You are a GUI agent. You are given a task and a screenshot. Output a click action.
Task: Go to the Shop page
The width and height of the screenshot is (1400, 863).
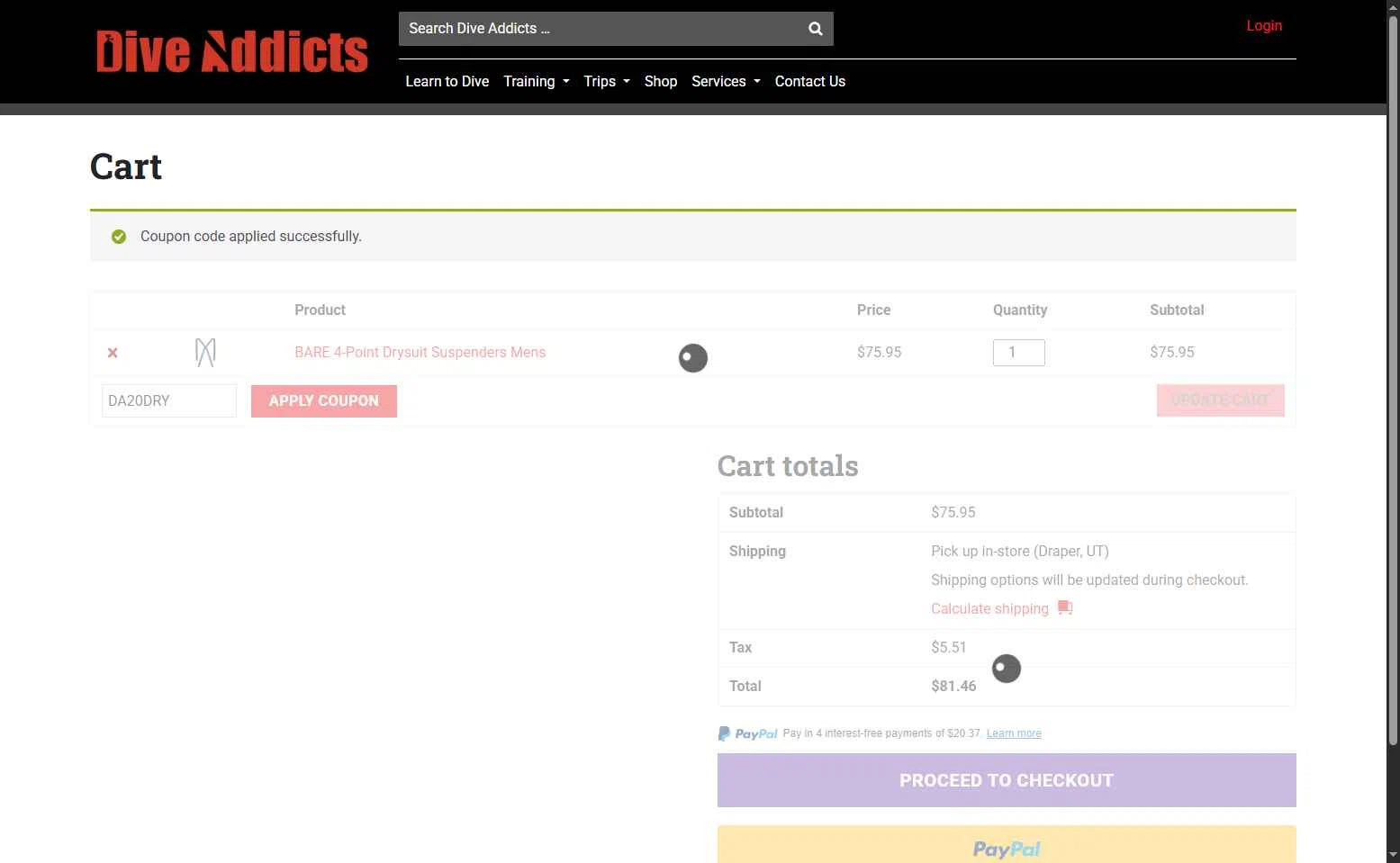pyautogui.click(x=661, y=81)
